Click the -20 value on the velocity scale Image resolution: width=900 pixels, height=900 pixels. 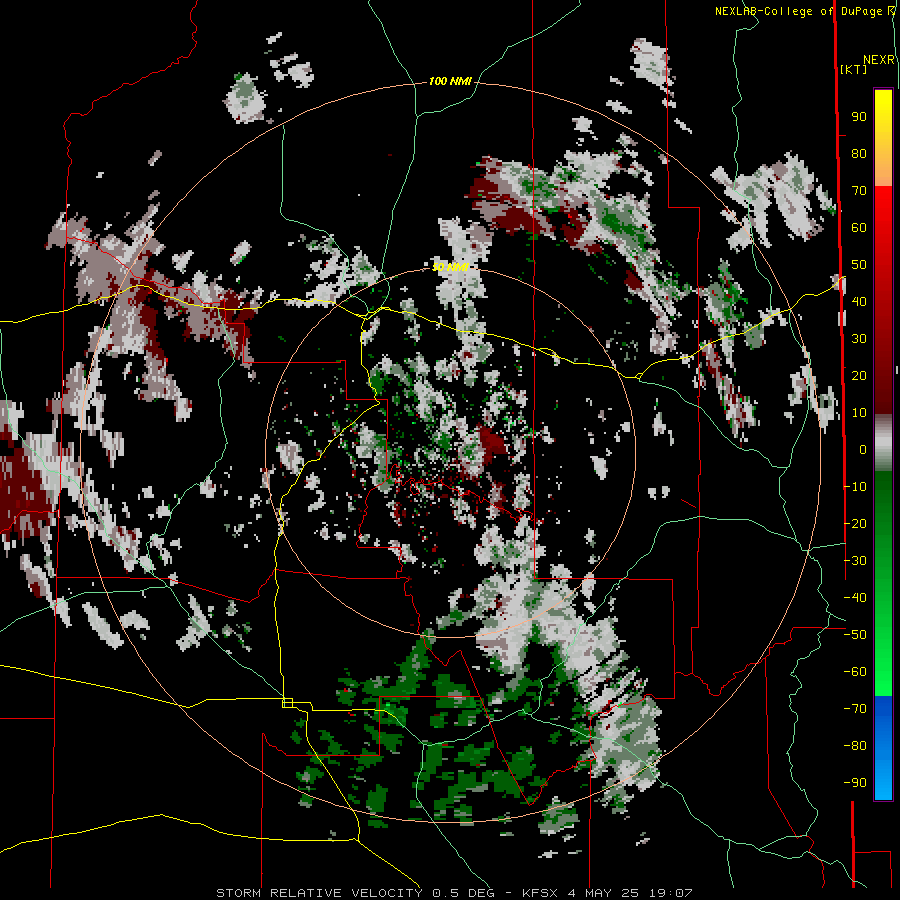pos(855,523)
